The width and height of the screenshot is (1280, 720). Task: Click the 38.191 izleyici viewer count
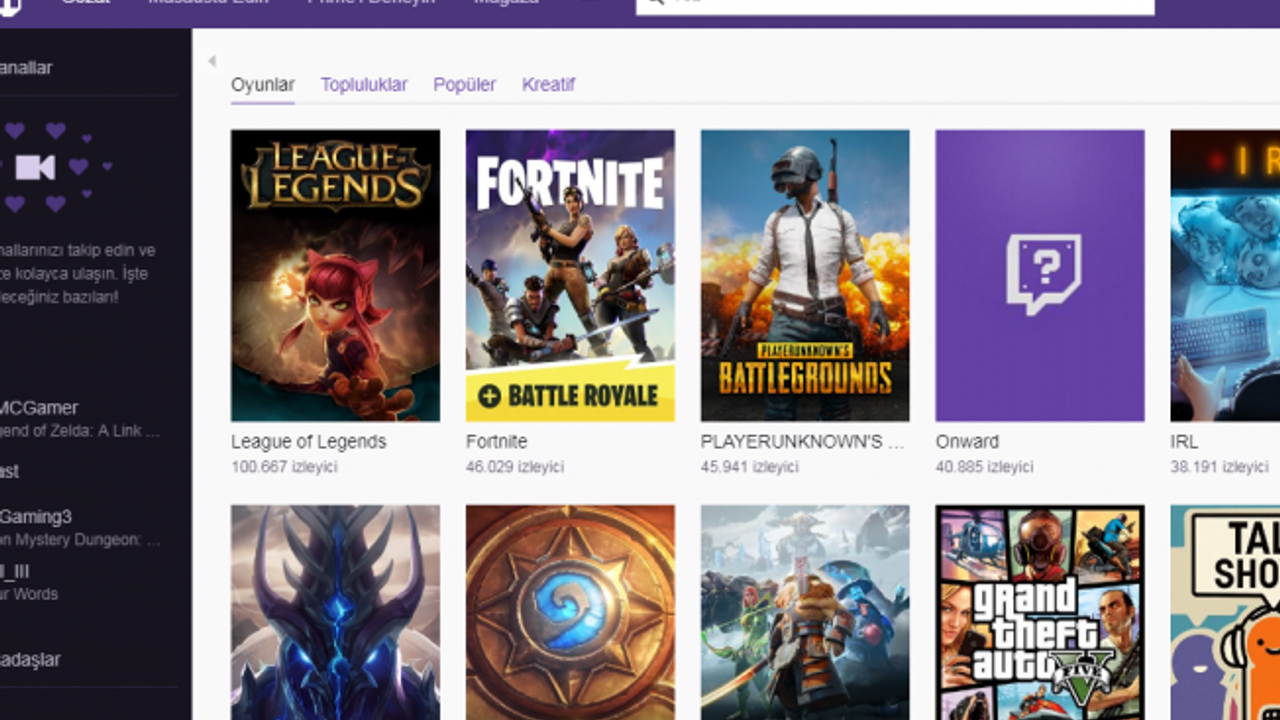tap(1220, 467)
